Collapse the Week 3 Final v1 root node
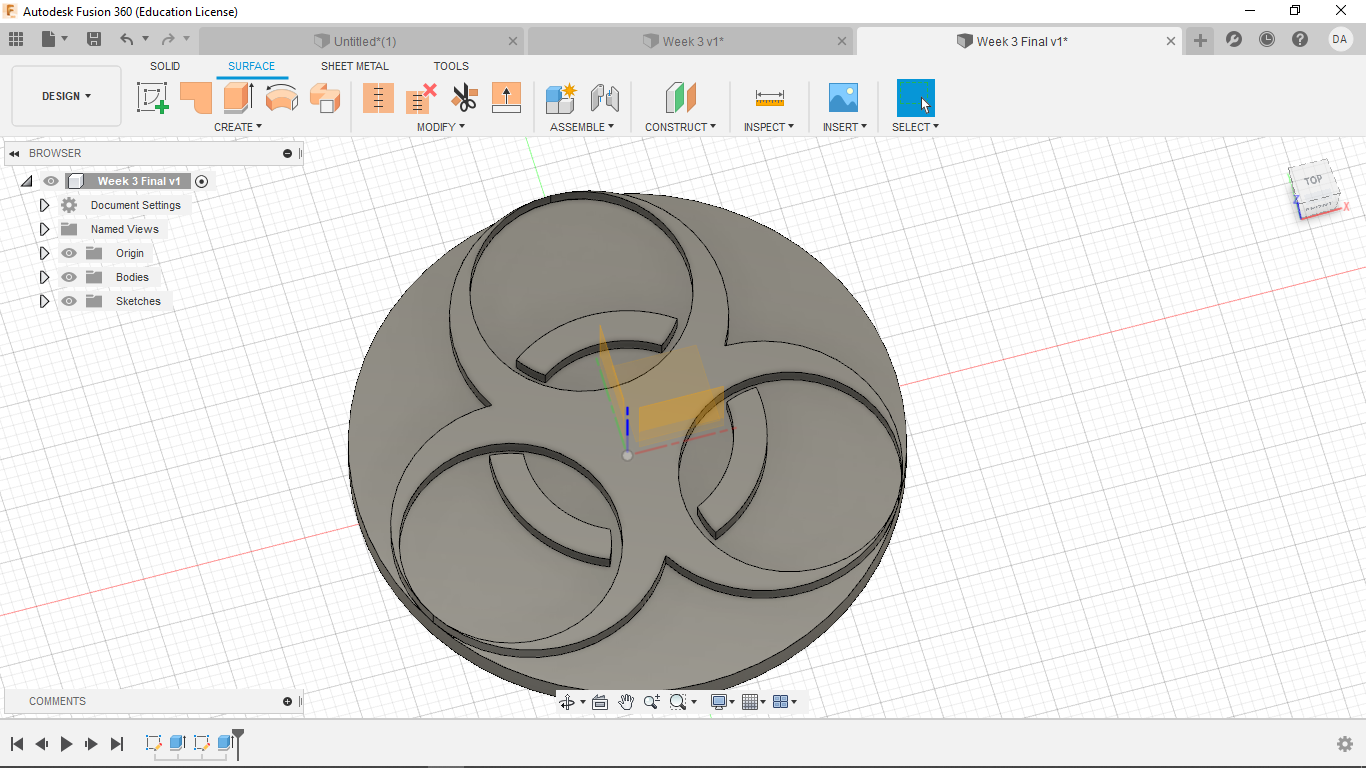The height and width of the screenshot is (768, 1366). click(27, 181)
